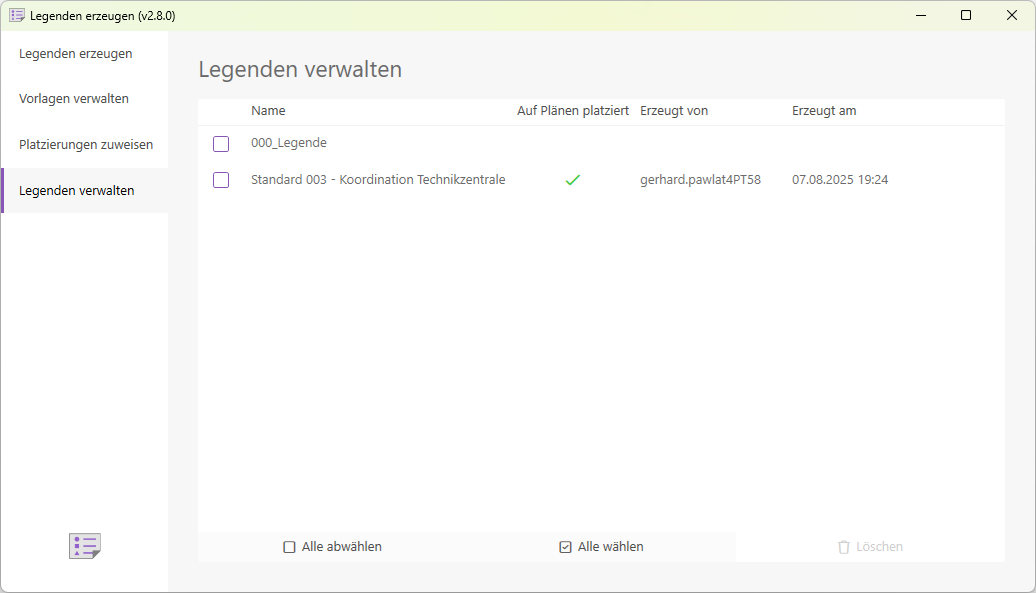Screen dimensions: 1036x593
Task: Click the Erzeugt von column header
Action: pos(674,110)
